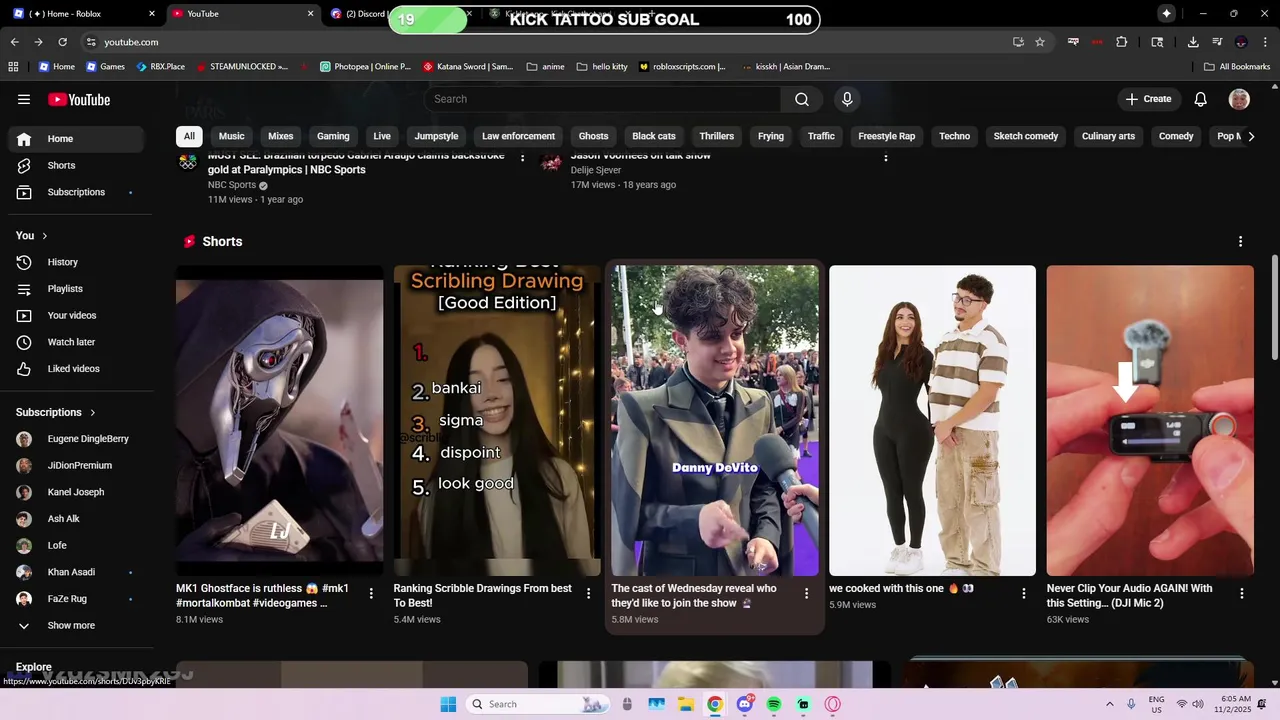The height and width of the screenshot is (720, 1280).
Task: Select the Mixes filter chip
Action: pos(280,136)
